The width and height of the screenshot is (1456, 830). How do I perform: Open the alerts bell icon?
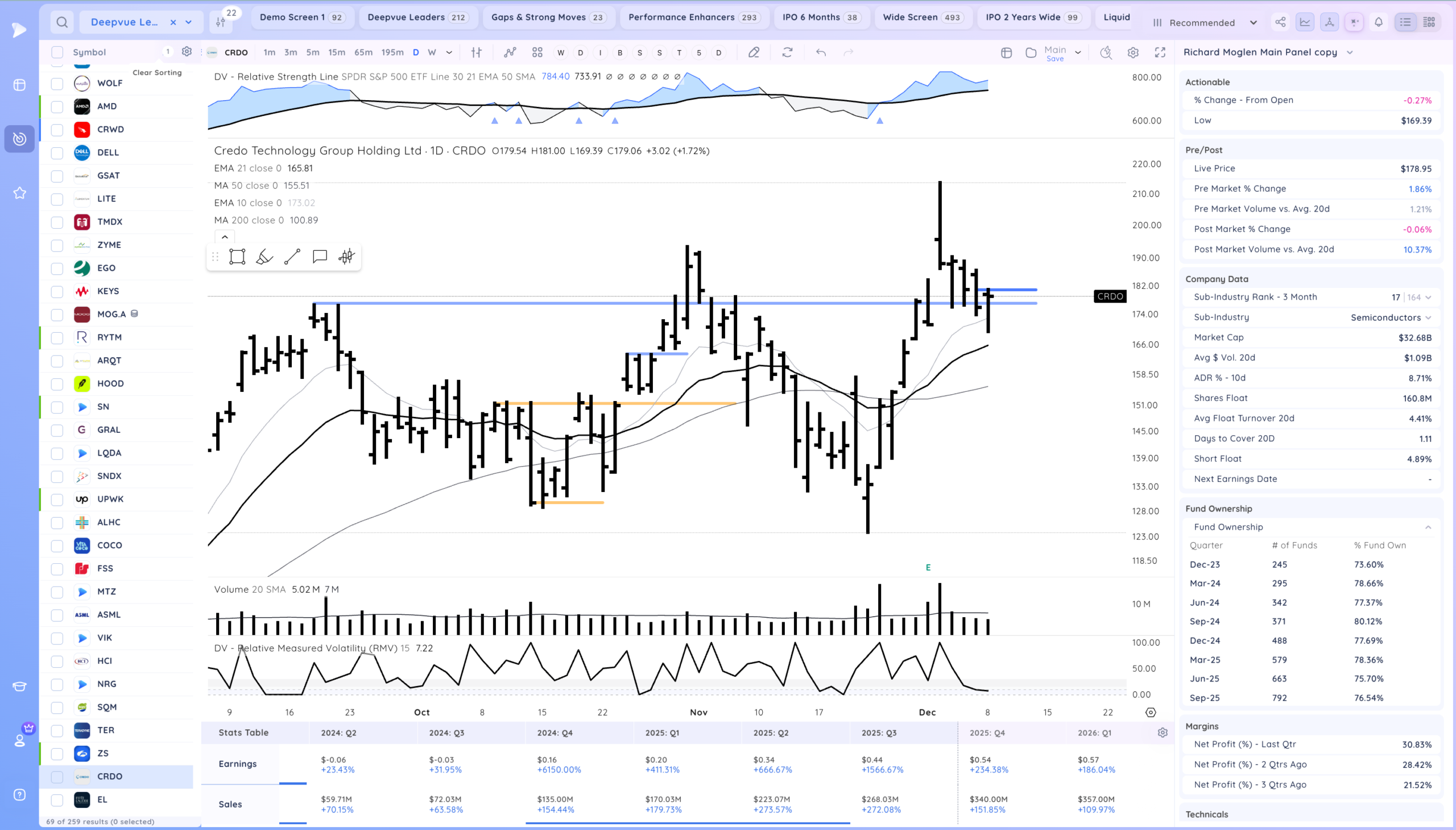coord(1379,22)
